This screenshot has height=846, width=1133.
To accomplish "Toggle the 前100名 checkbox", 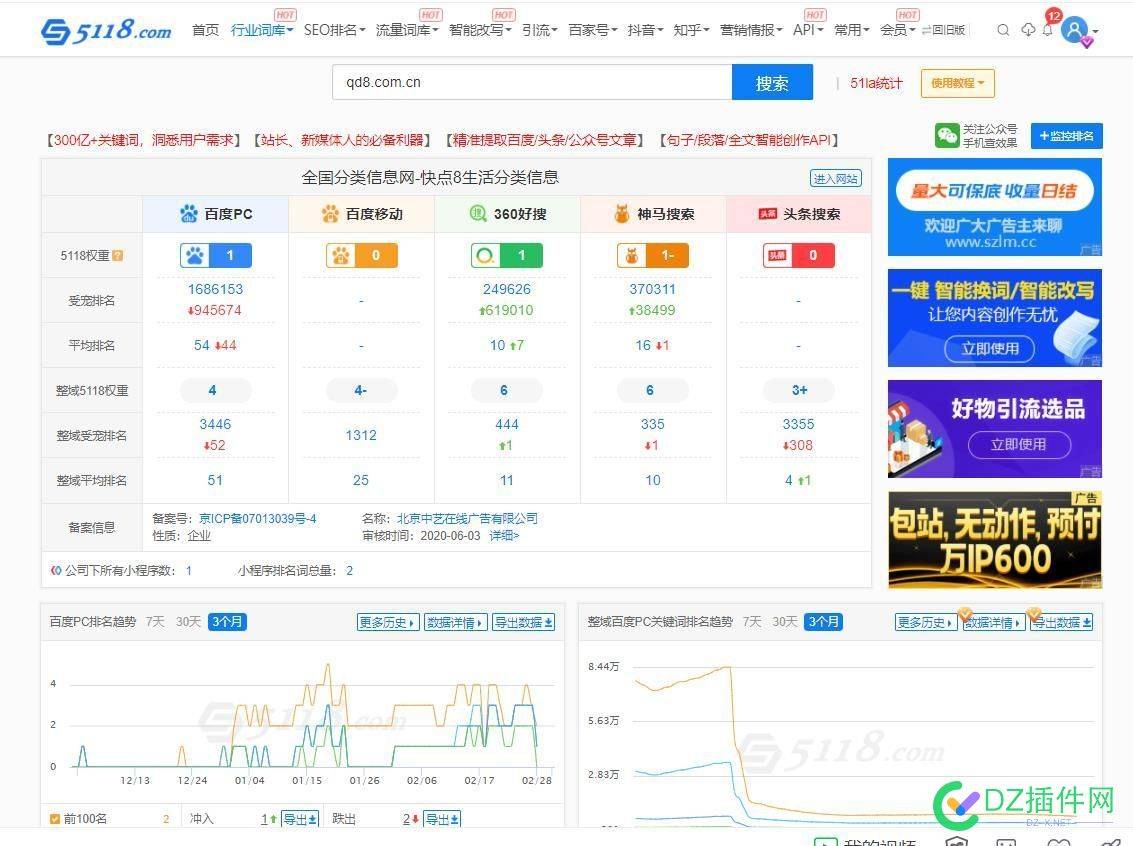I will (55, 819).
